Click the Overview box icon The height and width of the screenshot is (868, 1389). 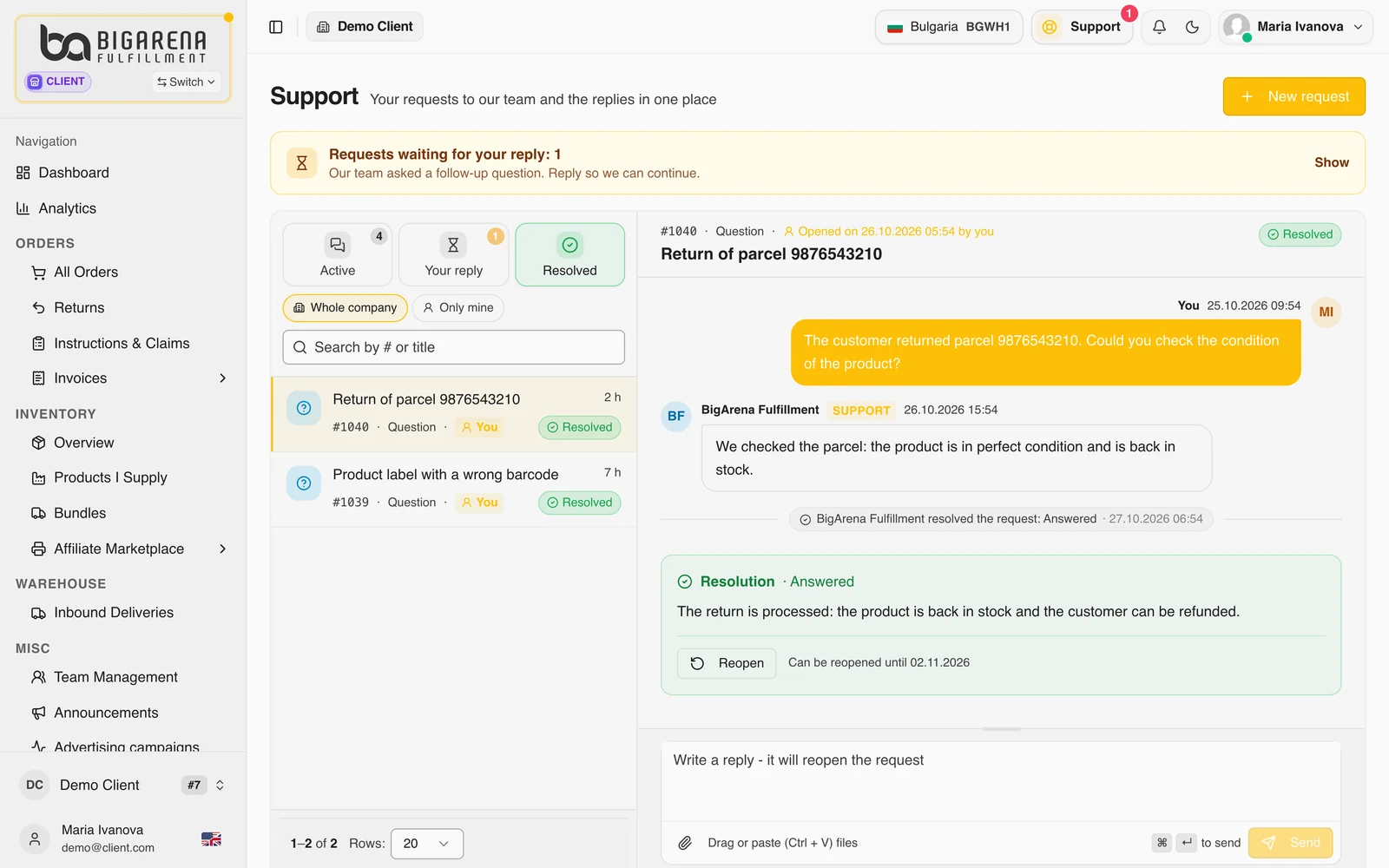pos(38,443)
